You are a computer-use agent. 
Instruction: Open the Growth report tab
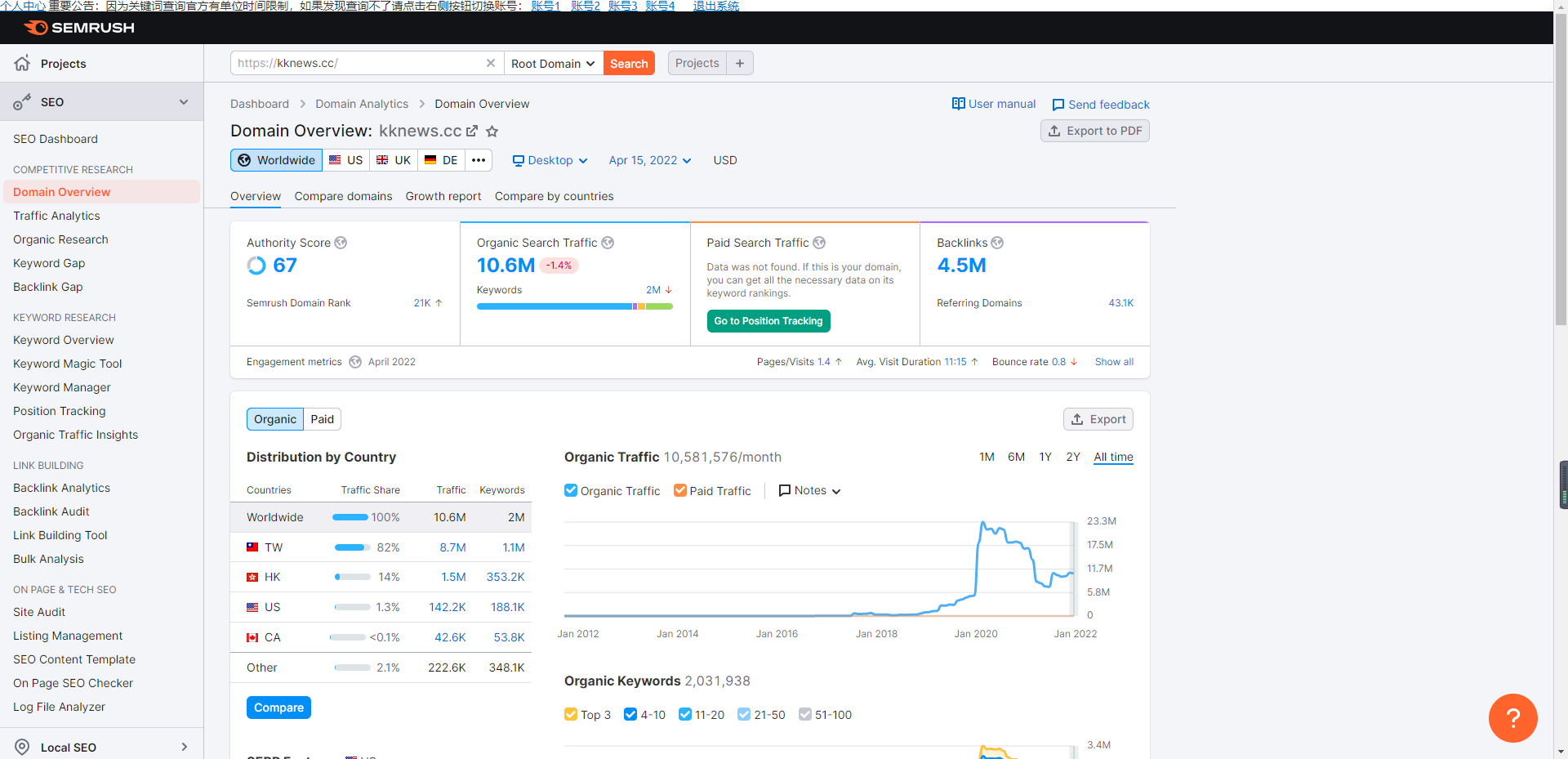[x=443, y=196]
